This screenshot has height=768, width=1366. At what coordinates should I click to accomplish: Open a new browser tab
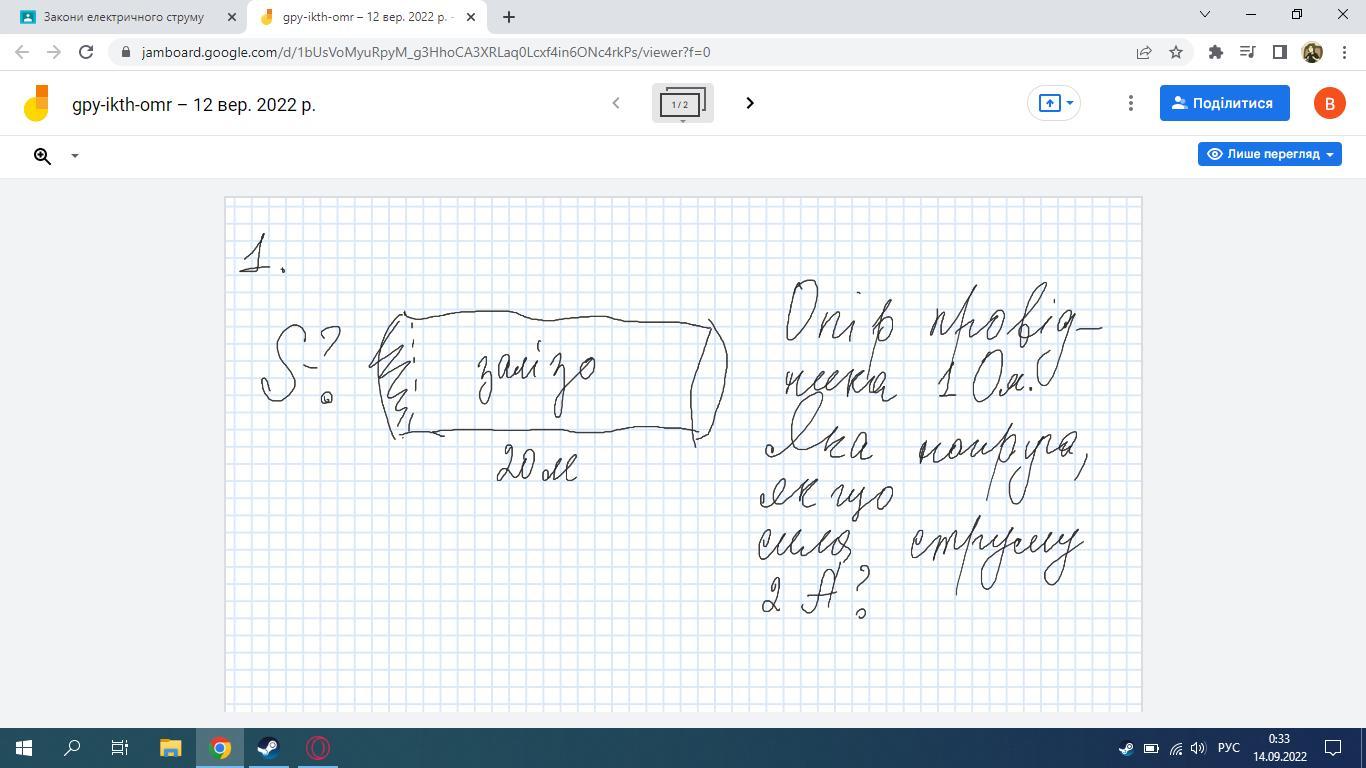click(508, 17)
